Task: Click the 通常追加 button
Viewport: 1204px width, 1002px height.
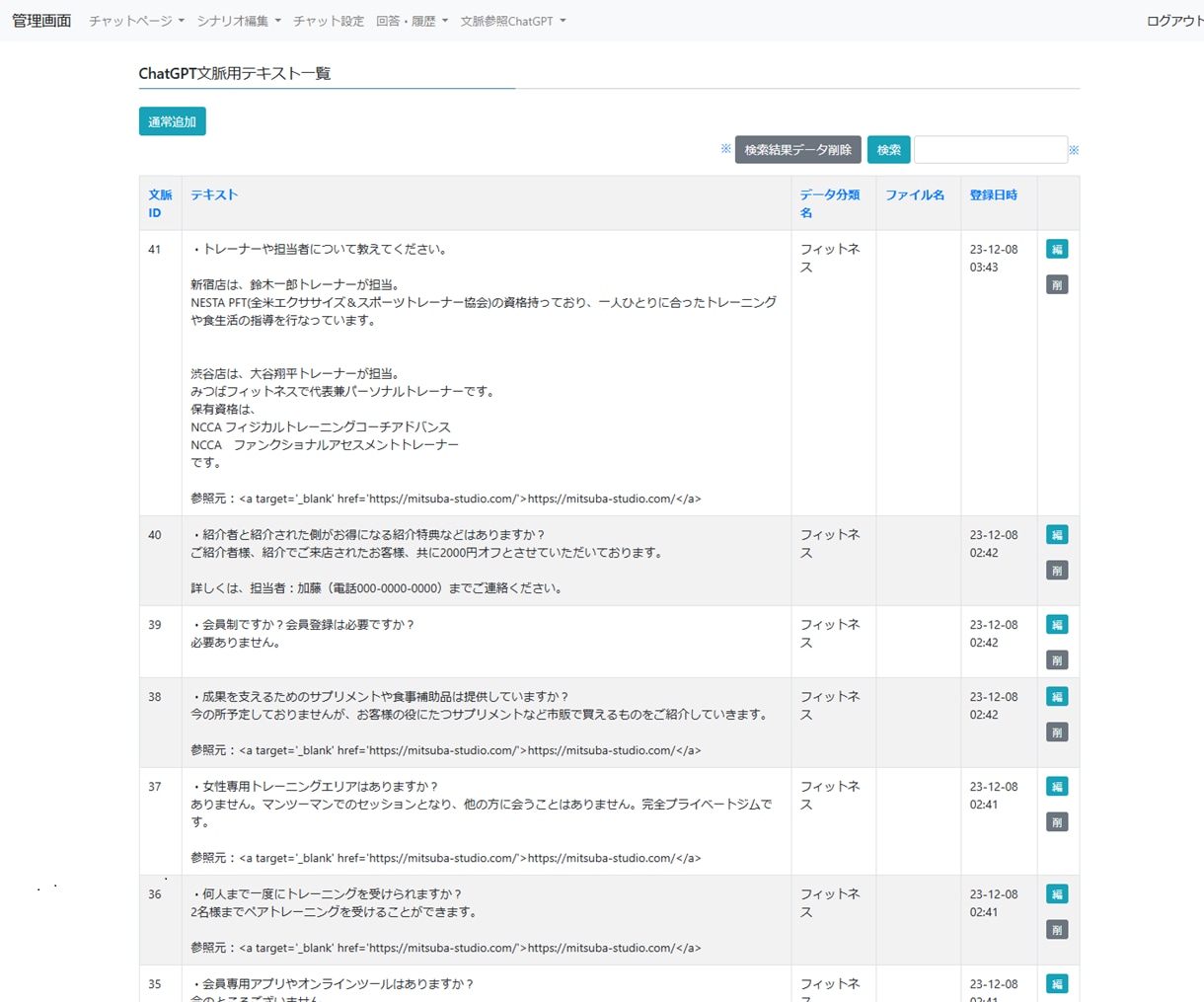Action: click(x=173, y=121)
